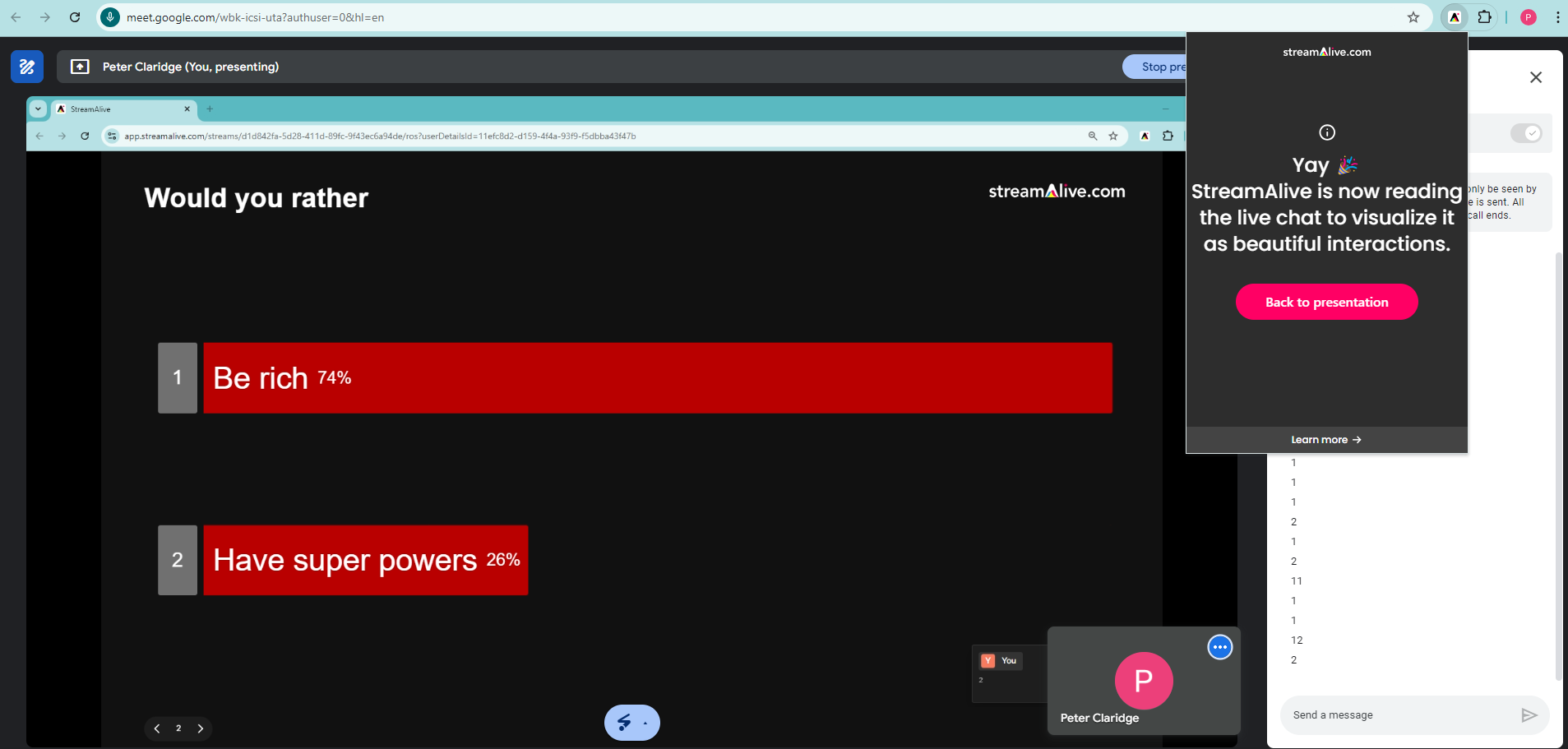The width and height of the screenshot is (1568, 749).
Task: Click the presenting screen icon beside Peter Claridge
Action: [x=80, y=67]
